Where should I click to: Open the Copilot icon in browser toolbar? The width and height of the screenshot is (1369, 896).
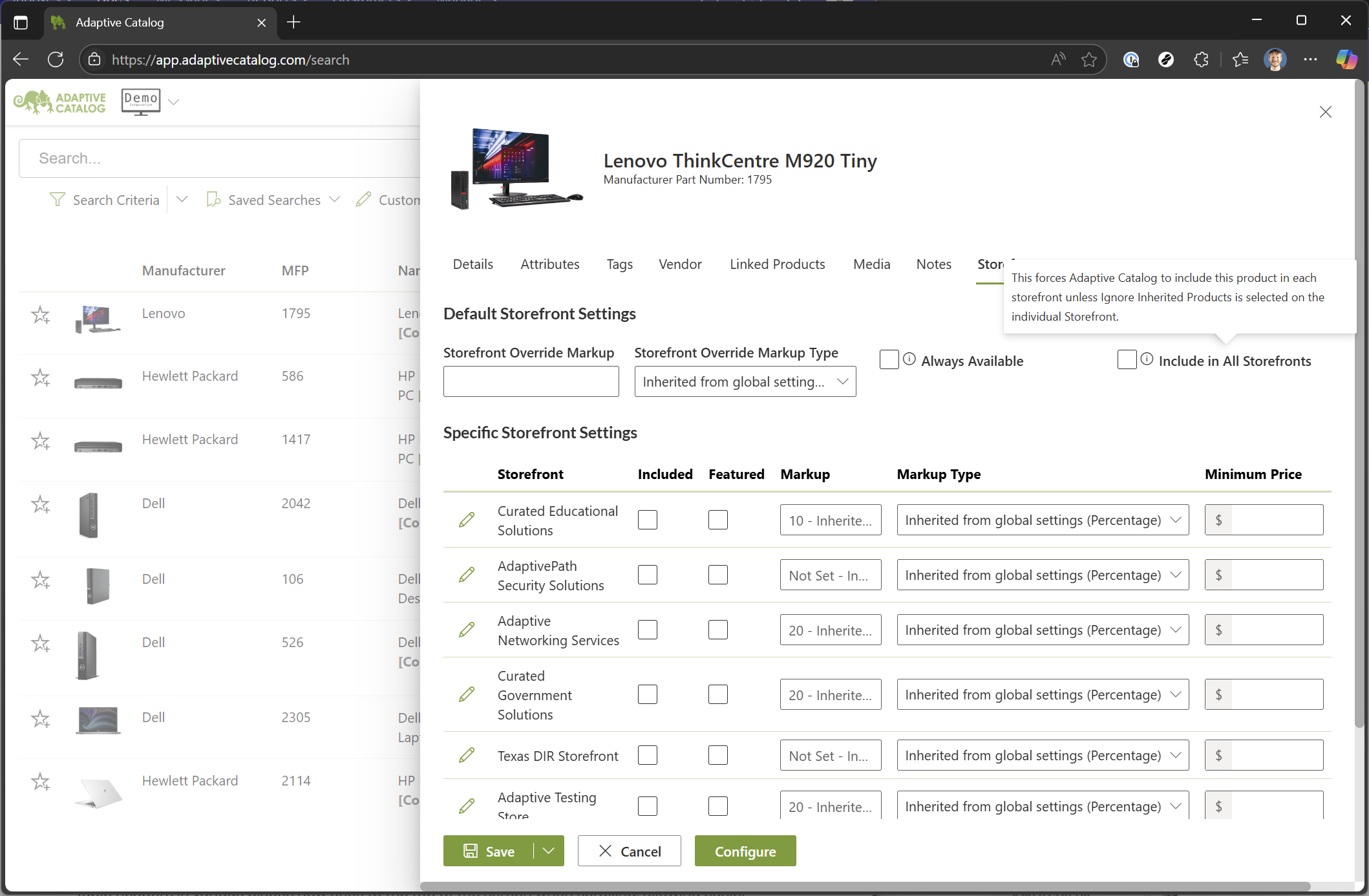pos(1346,59)
